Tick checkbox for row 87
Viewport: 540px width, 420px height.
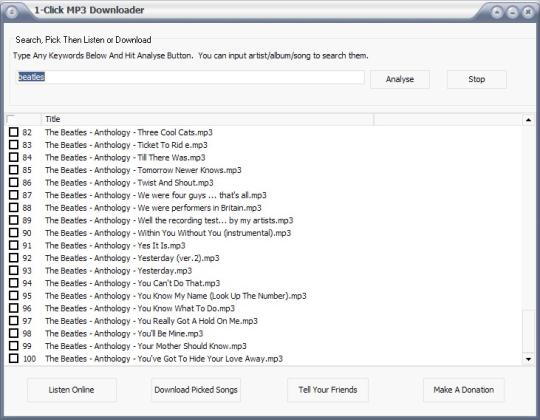[x=14, y=195]
